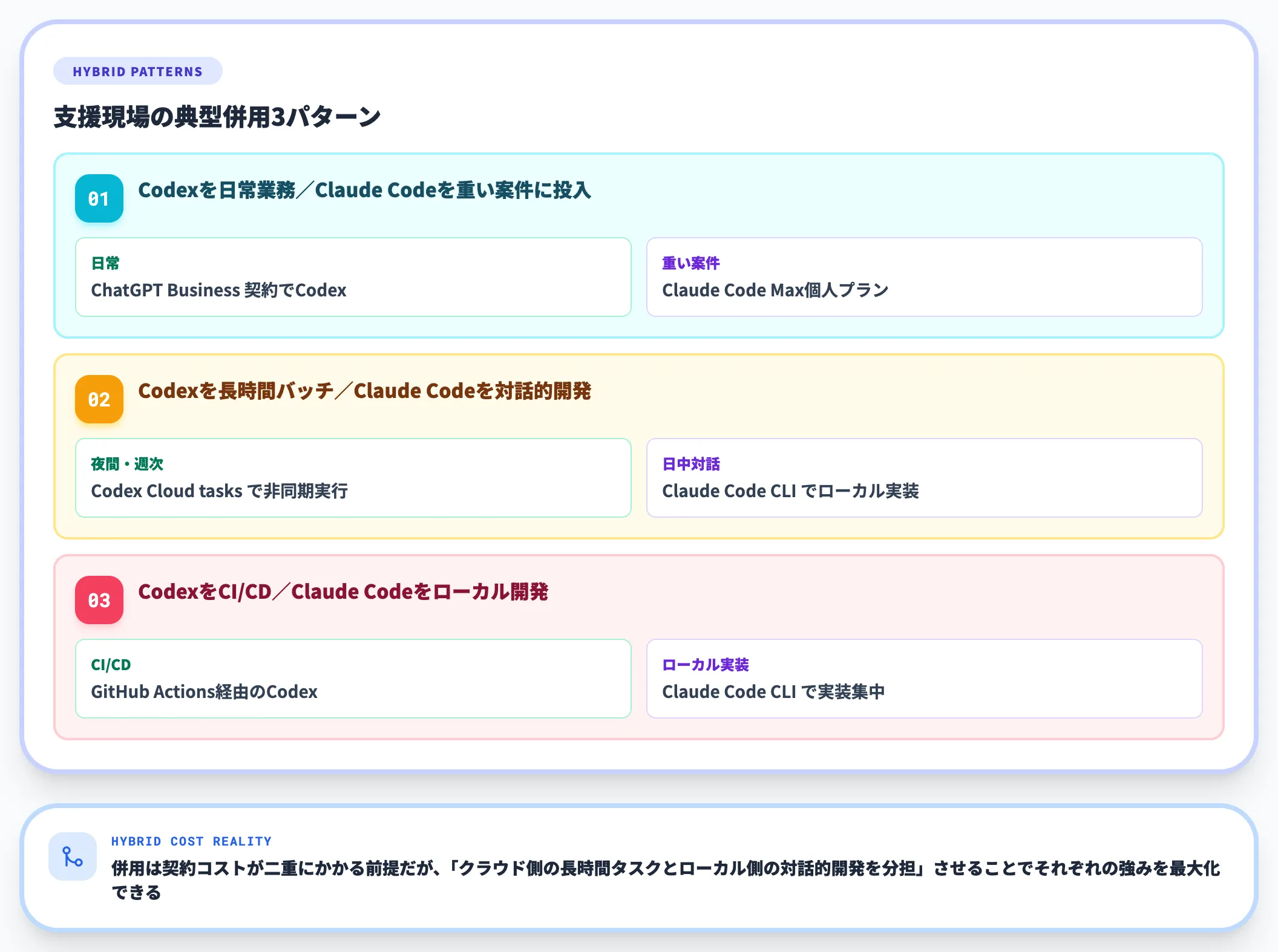Open the Claude Code Max個人プラン card
The height and width of the screenshot is (952, 1278).
[925, 277]
